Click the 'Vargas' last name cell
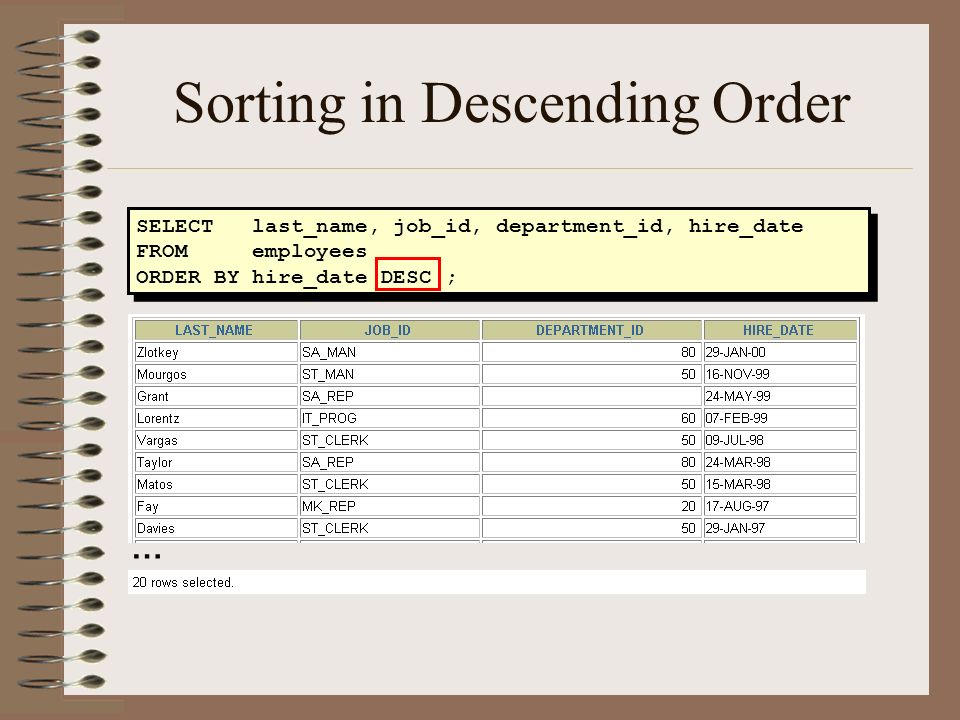Image resolution: width=960 pixels, height=720 pixels. coord(216,440)
